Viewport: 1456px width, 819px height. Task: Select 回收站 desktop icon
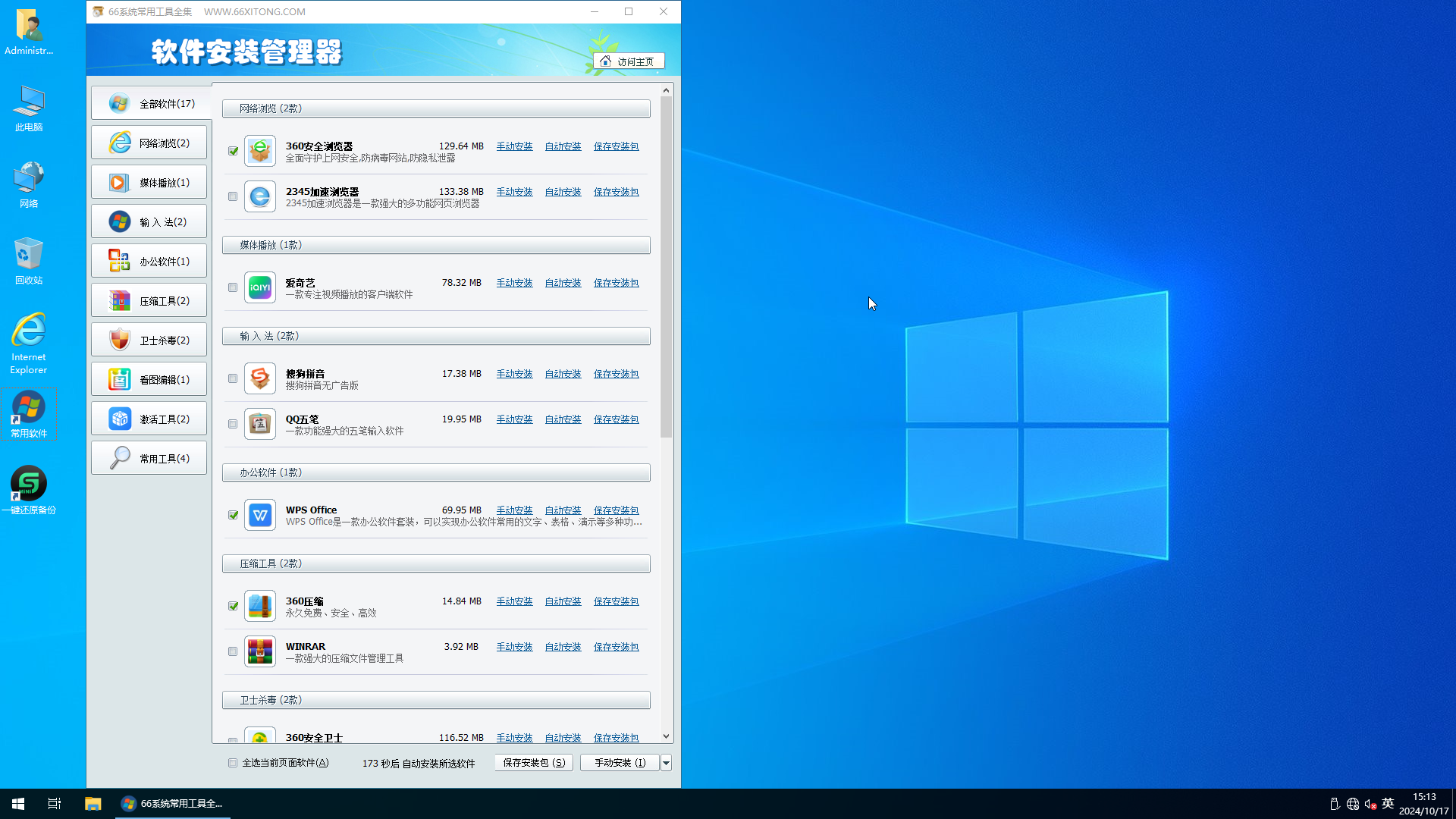[29, 261]
